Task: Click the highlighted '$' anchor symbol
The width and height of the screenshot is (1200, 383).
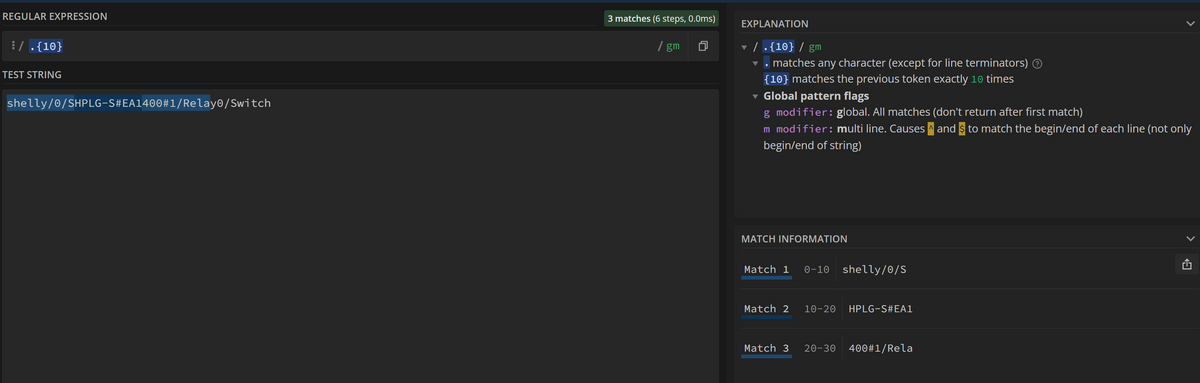Action: click(962, 129)
